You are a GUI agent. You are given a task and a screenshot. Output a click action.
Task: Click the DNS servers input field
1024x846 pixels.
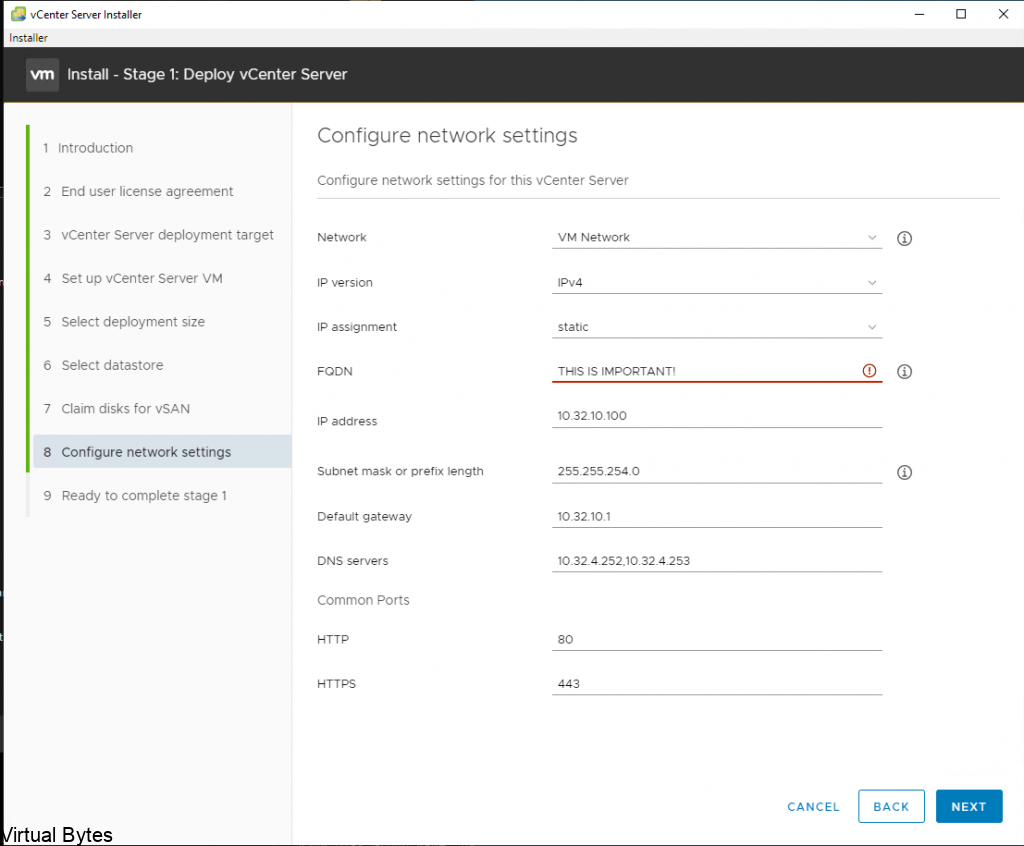pyautogui.click(x=716, y=561)
